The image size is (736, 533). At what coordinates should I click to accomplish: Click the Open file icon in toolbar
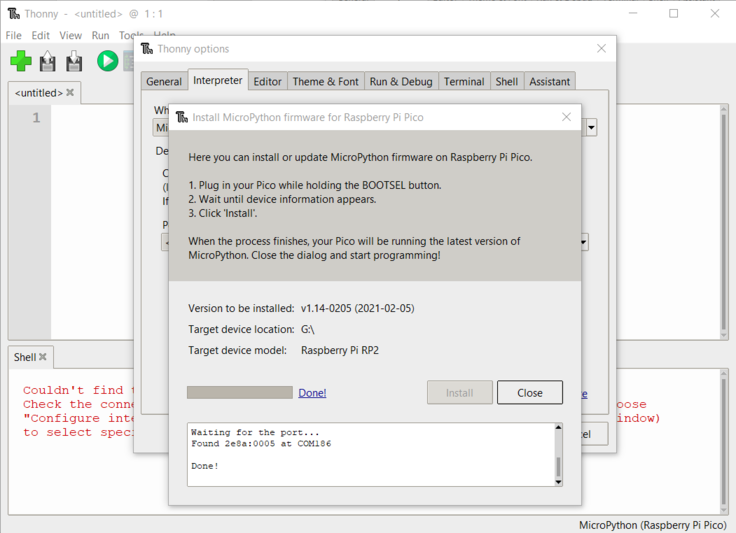coord(47,61)
